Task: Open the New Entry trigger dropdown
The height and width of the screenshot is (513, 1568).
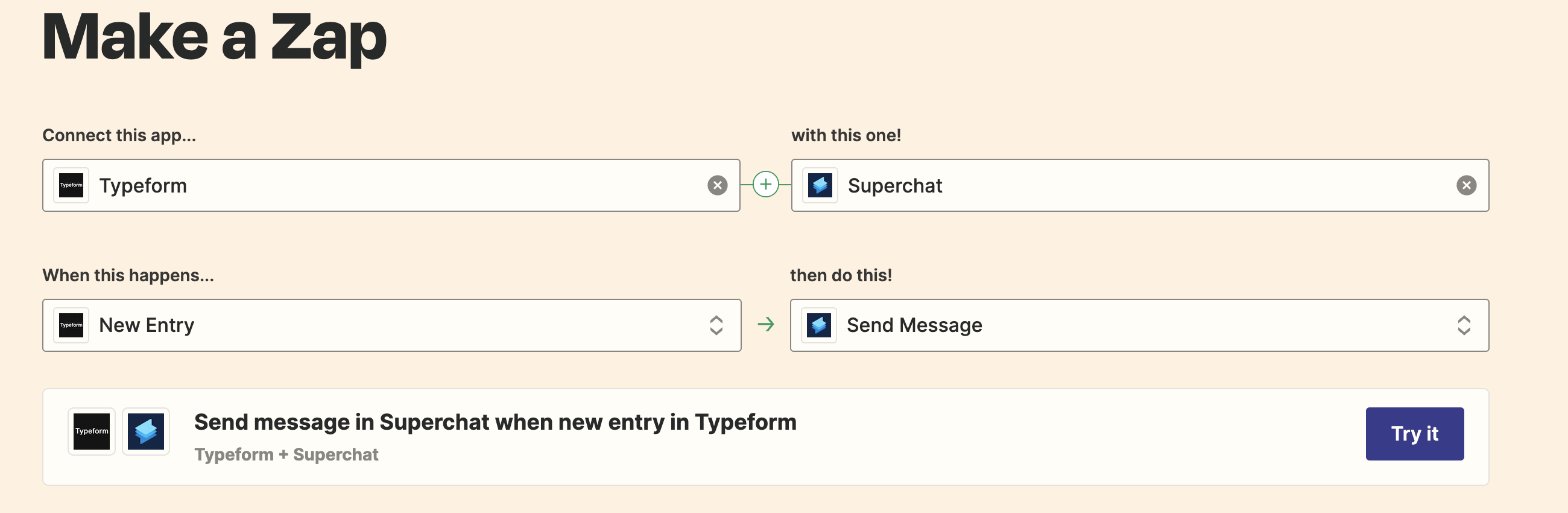Action: coord(390,325)
